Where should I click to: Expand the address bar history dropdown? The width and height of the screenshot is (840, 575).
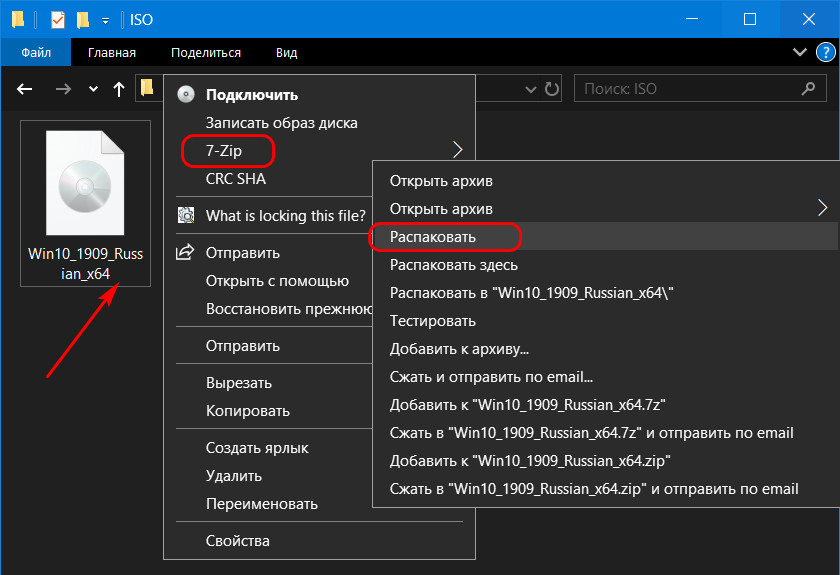(x=530, y=89)
